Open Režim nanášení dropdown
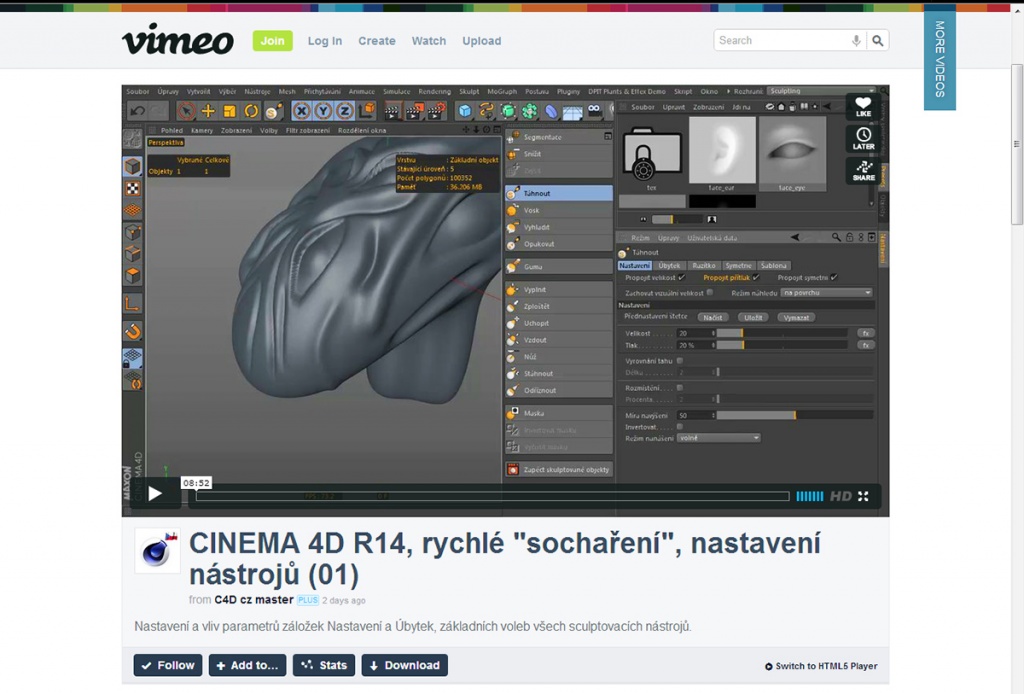 pos(718,438)
